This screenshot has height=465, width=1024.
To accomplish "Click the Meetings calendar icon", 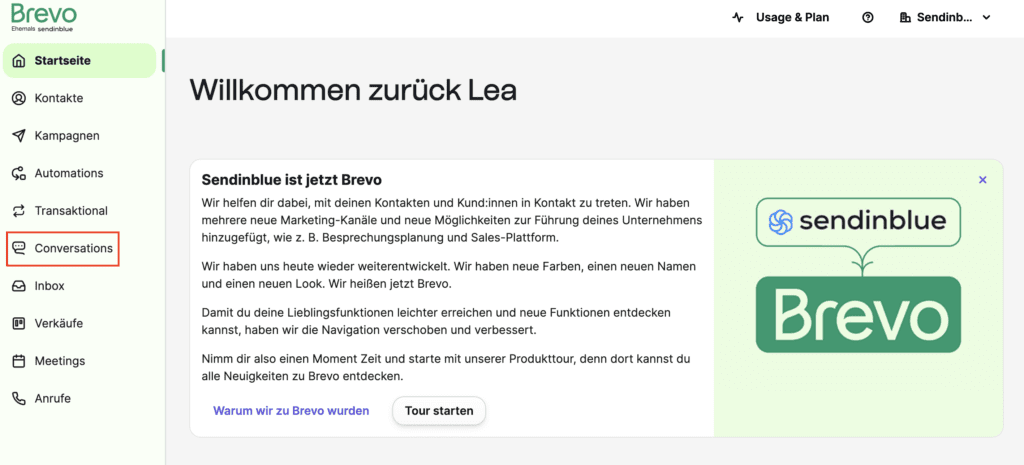I will coord(19,361).
